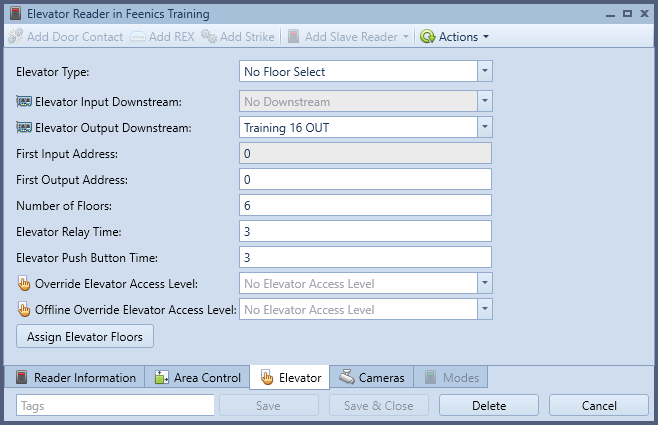Expand the Elevator Output Downstream dropdown arrow
Screen dimensions: 658x425
click(485, 127)
